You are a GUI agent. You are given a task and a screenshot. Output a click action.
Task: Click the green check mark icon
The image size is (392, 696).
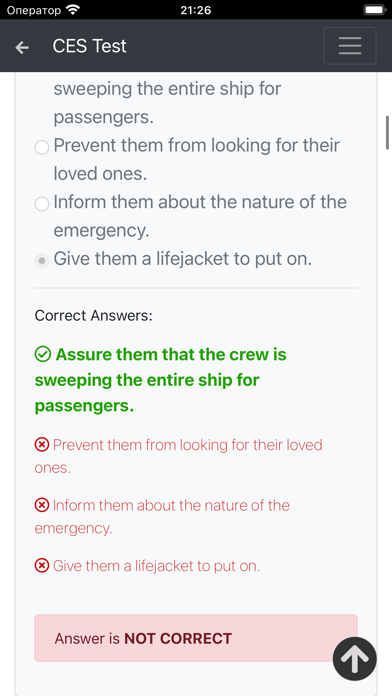tap(42, 355)
